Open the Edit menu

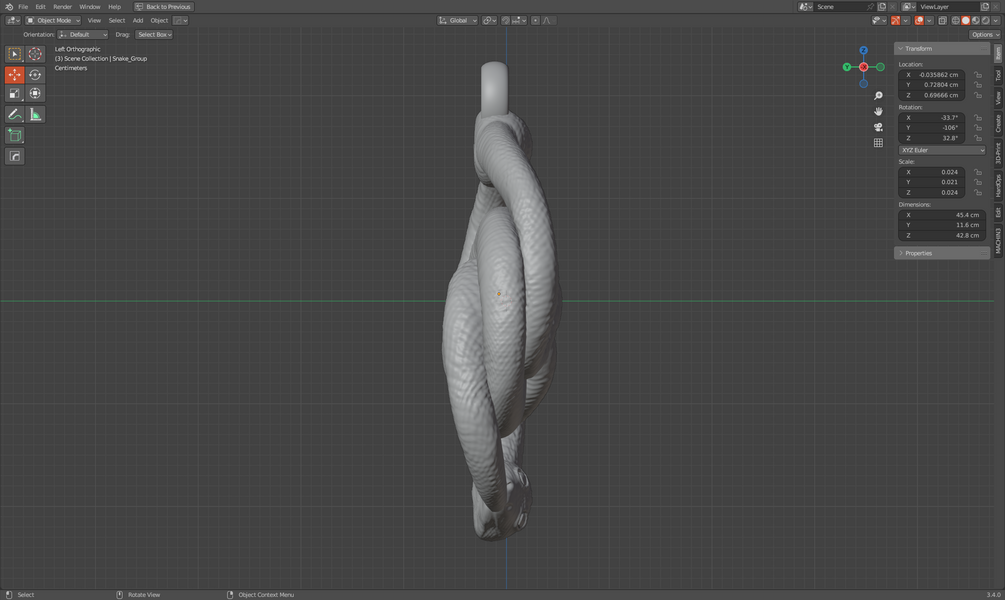(40, 6)
